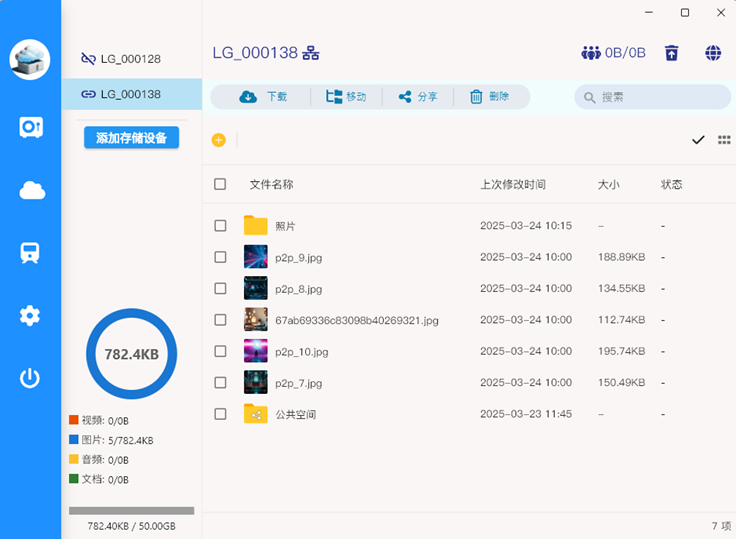This screenshot has height=539, width=736.
Task: Click the p2p_8.jpg file name
Action: (x=299, y=289)
